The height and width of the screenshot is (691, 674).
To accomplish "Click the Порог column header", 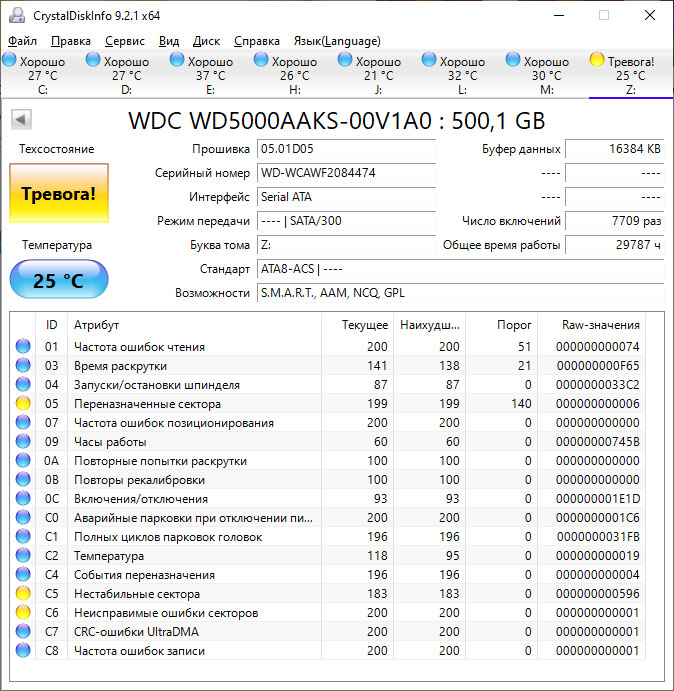I will coord(502,325).
